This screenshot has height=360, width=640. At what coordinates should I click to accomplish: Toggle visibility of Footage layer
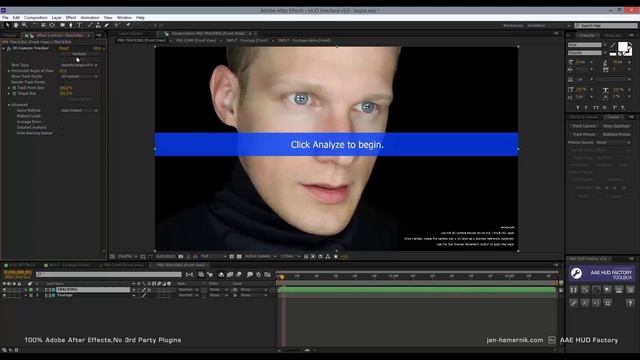coord(4,295)
